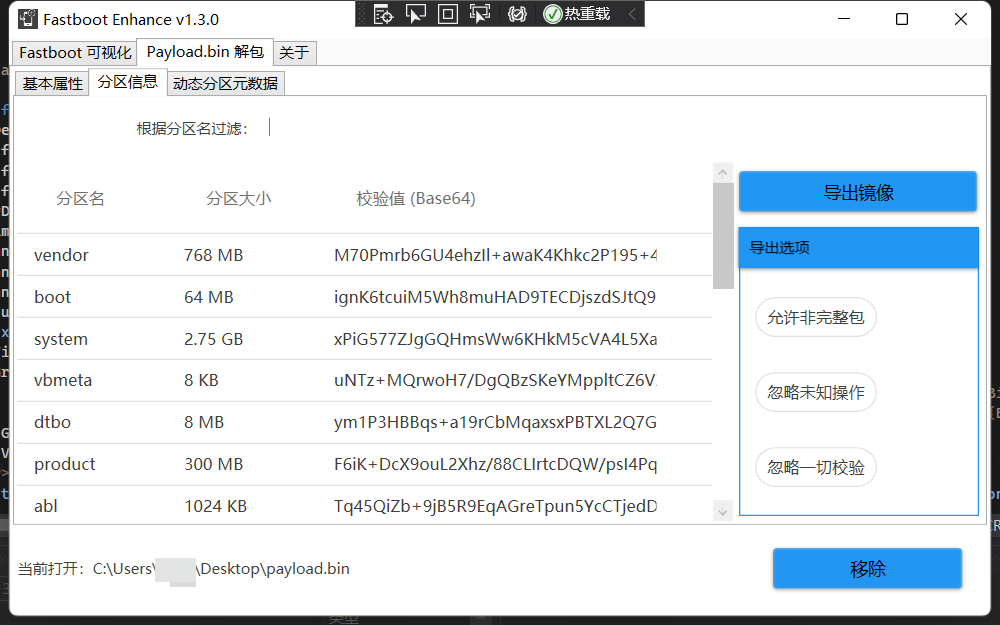Switch to 基本属性 sub-tab
Screen dimensions: 1000x625
click(x=52, y=84)
